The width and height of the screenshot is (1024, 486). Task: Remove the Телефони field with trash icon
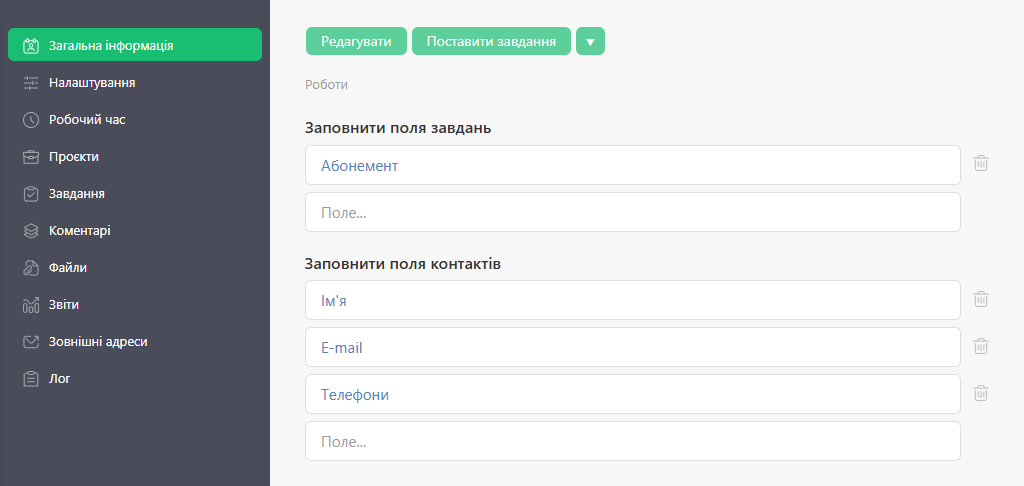pyautogui.click(x=981, y=393)
